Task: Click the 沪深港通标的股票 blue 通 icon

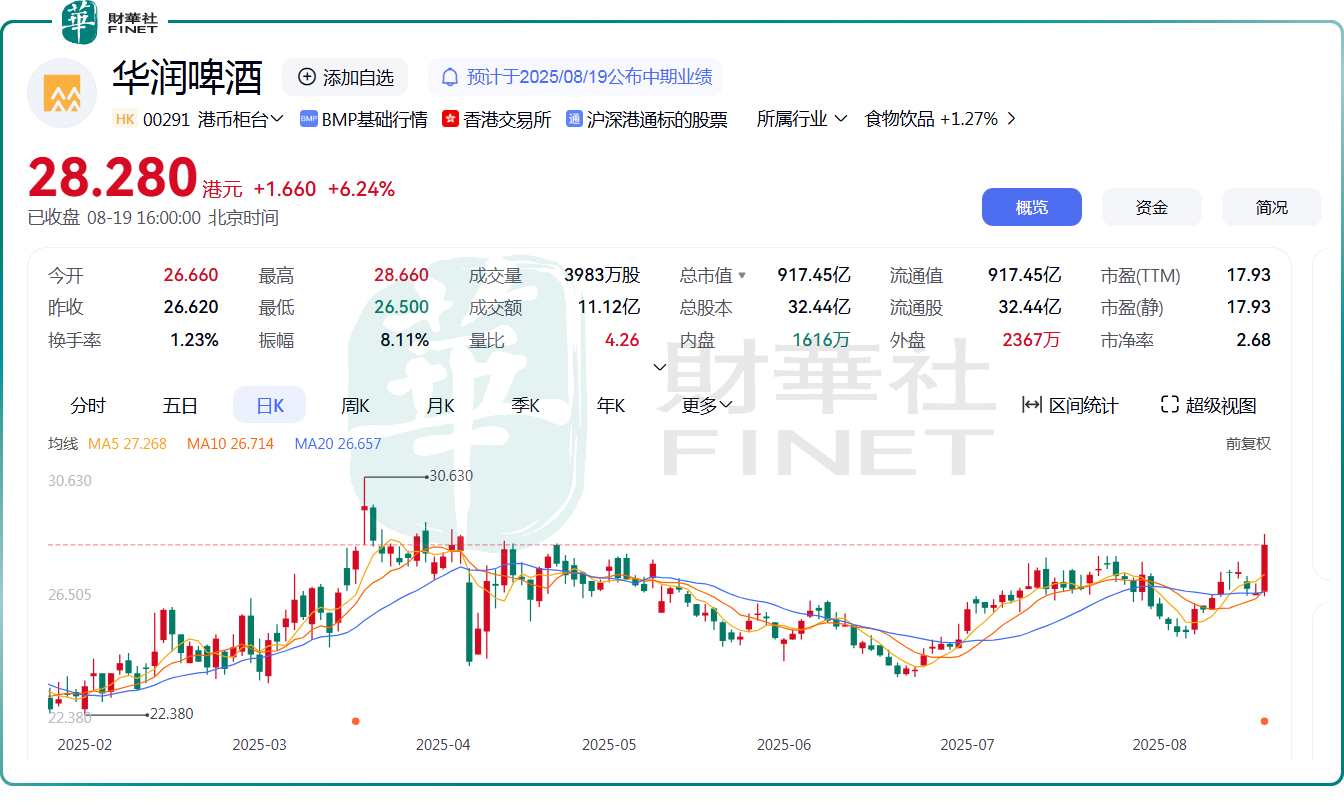Action: pos(574,119)
